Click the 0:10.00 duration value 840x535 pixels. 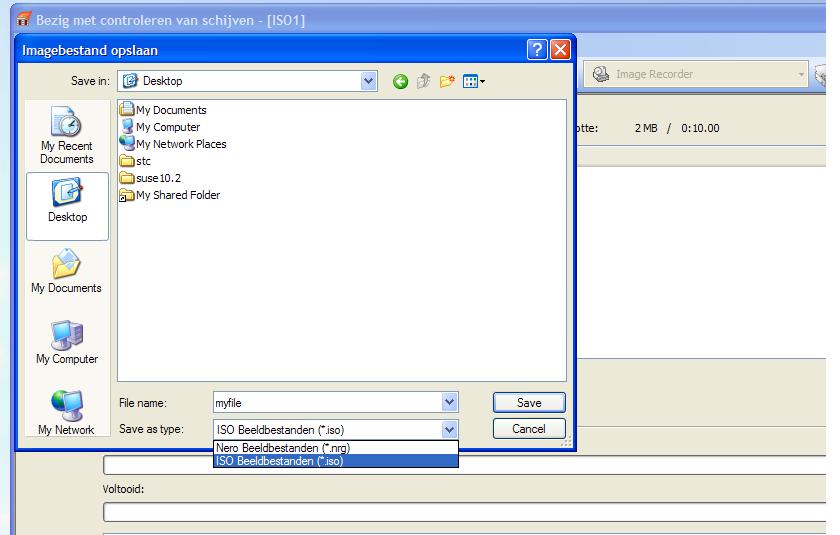coord(700,128)
